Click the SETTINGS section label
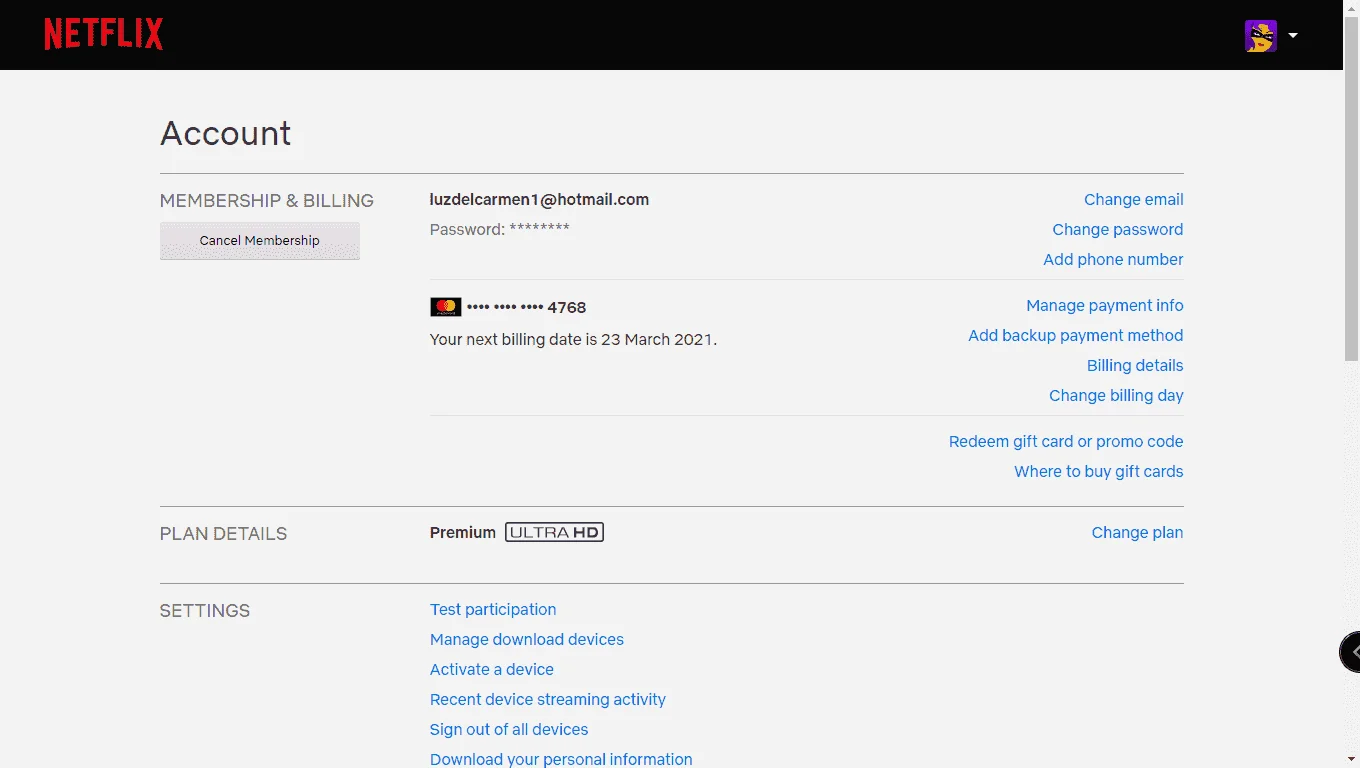The height and width of the screenshot is (768, 1360). (x=205, y=611)
